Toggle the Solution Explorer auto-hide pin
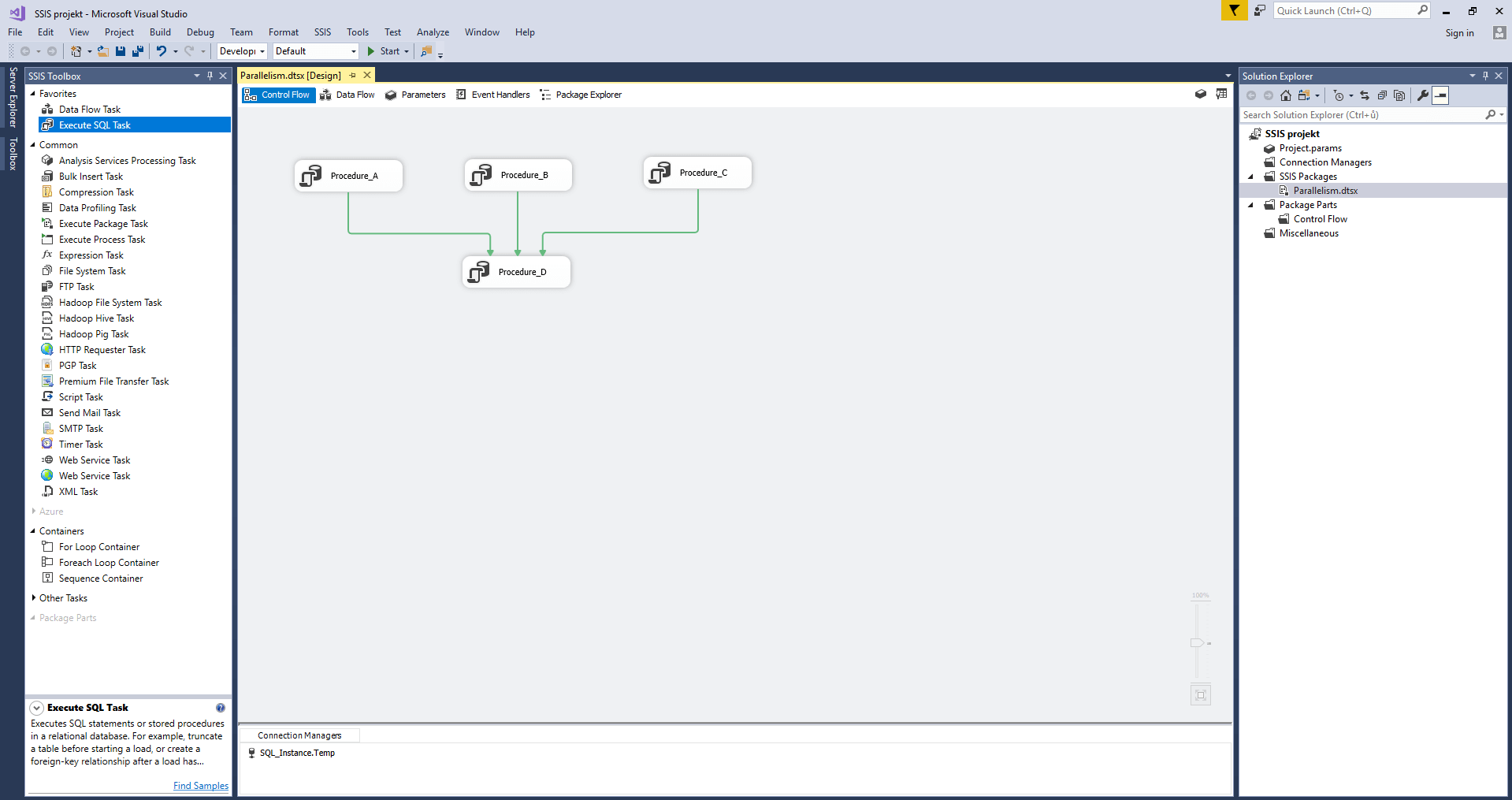 [1485, 76]
